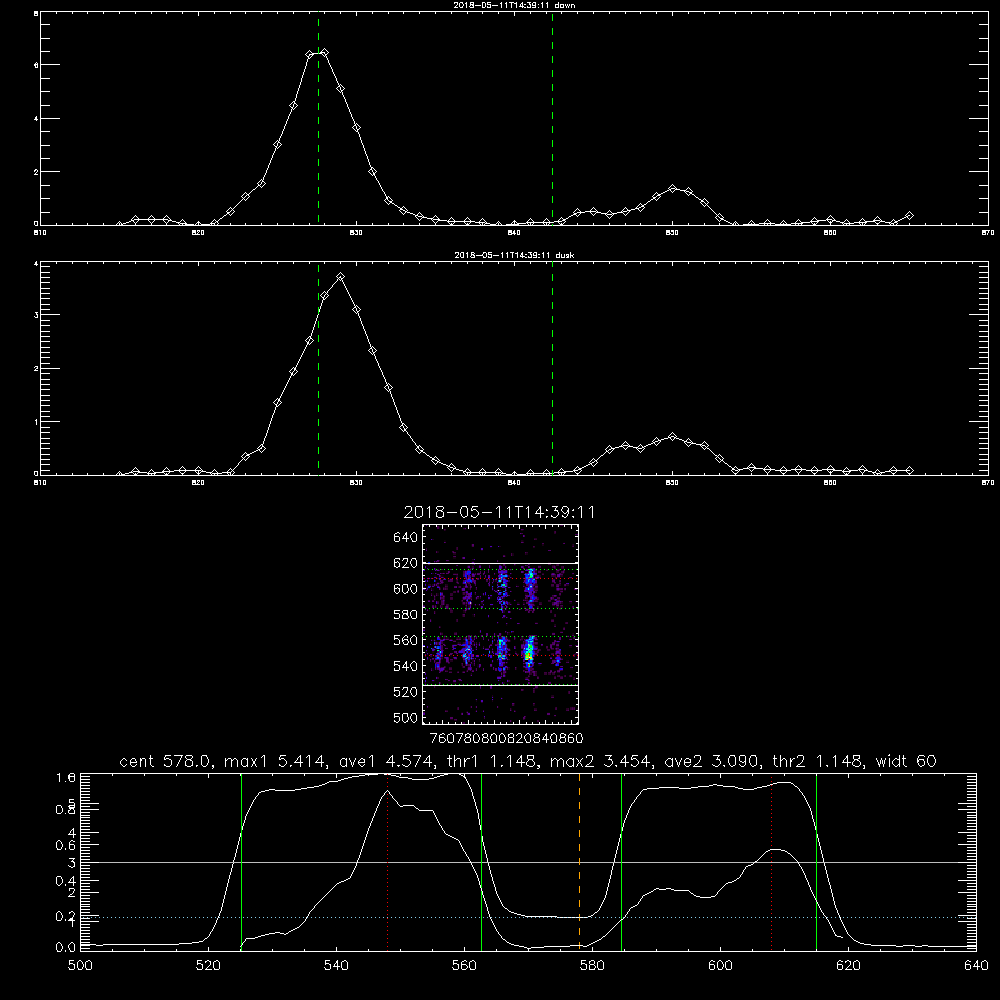Viewport: 1000px width, 1000px height.
Task: Click the 540 label on heatmap y-axis
Action: (406, 666)
